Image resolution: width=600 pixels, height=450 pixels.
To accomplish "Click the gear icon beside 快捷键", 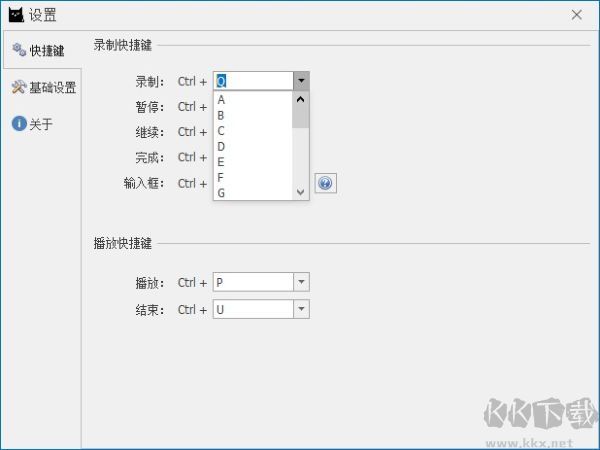I will pyautogui.click(x=18, y=50).
